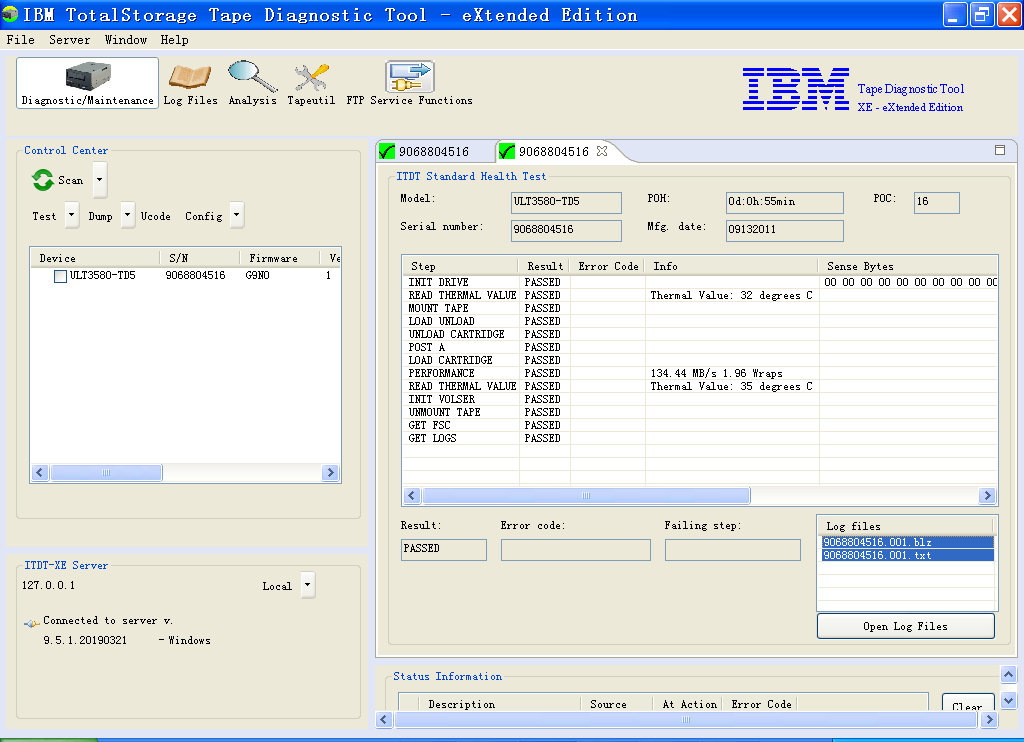Click the right-side scroll-down arrow
The height and width of the screenshot is (742, 1024).
(1008, 701)
